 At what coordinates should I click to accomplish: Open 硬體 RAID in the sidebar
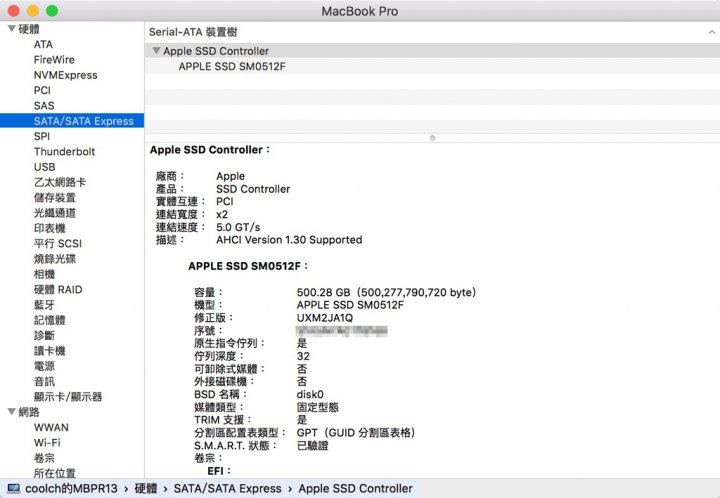[x=58, y=290]
